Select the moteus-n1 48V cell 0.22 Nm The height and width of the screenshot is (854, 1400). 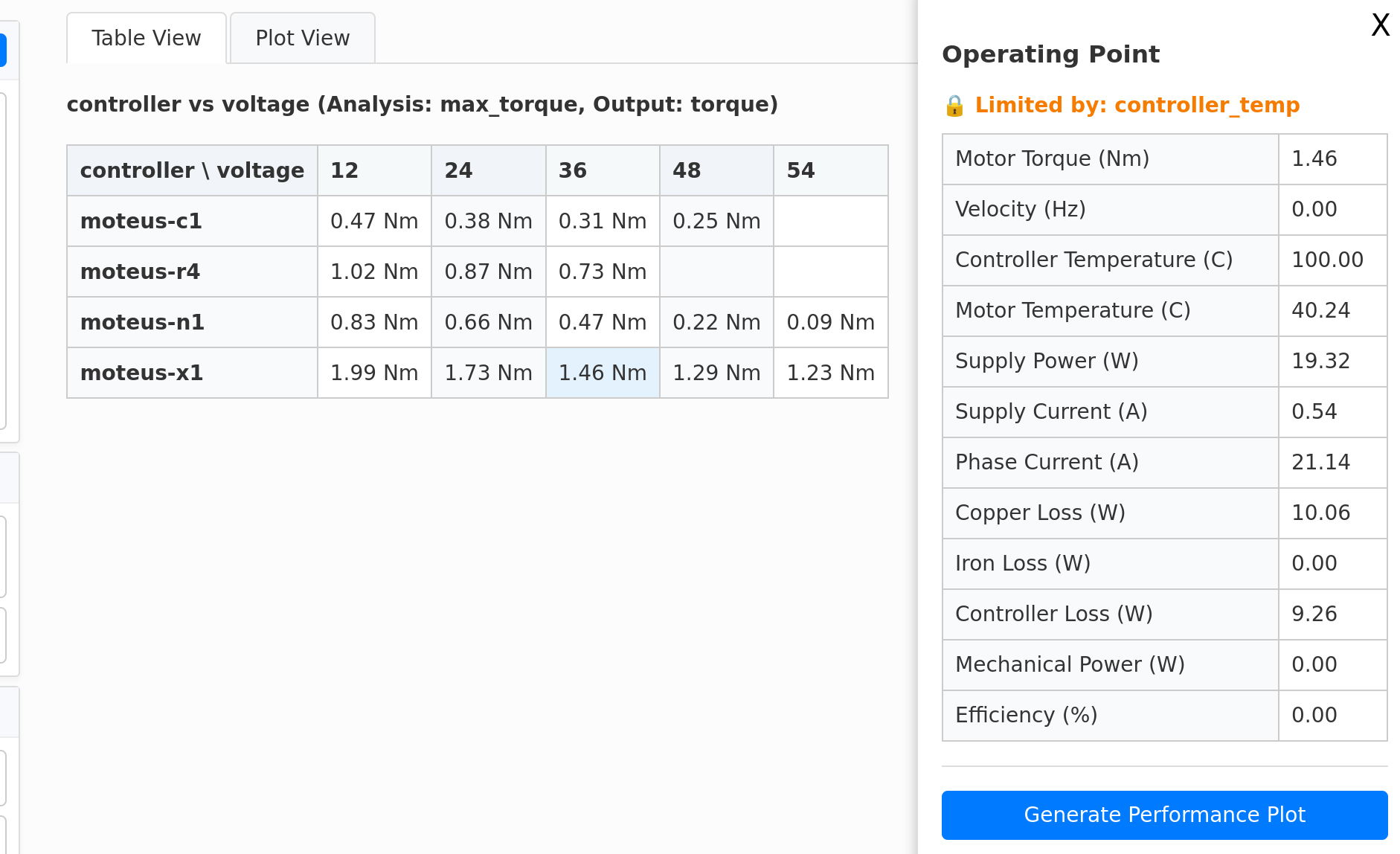tap(716, 322)
